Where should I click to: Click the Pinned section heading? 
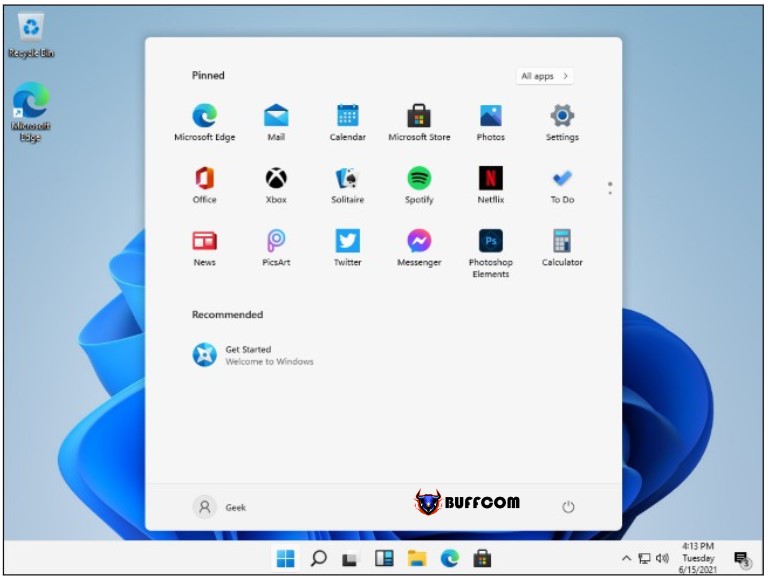pos(208,75)
